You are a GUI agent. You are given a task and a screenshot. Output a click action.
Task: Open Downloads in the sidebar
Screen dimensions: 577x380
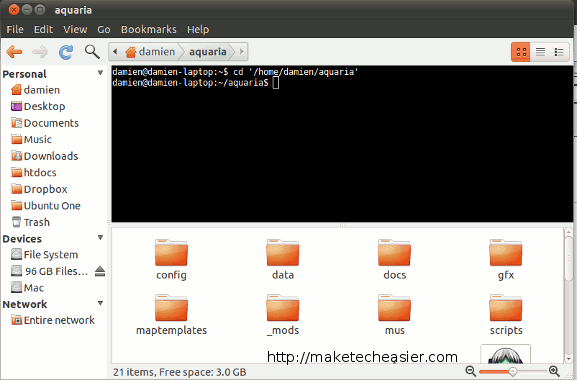45,156
